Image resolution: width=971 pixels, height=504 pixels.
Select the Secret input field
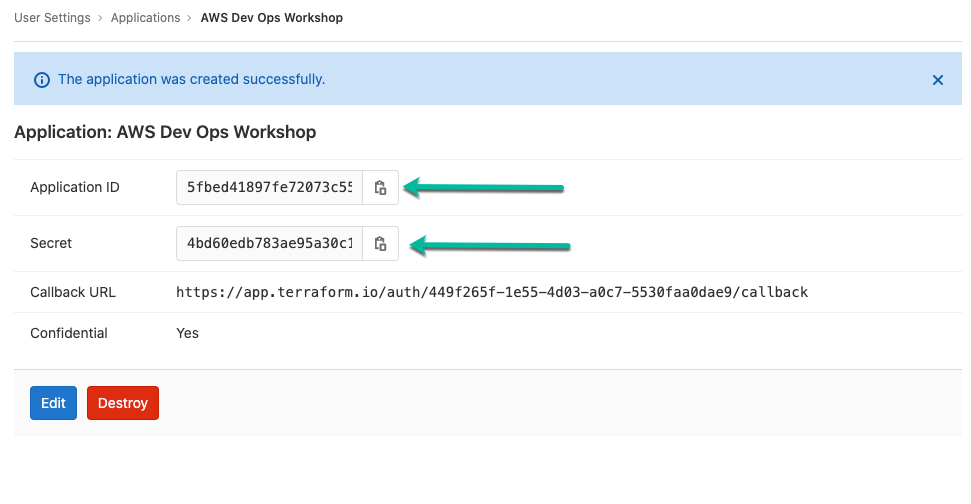269,243
